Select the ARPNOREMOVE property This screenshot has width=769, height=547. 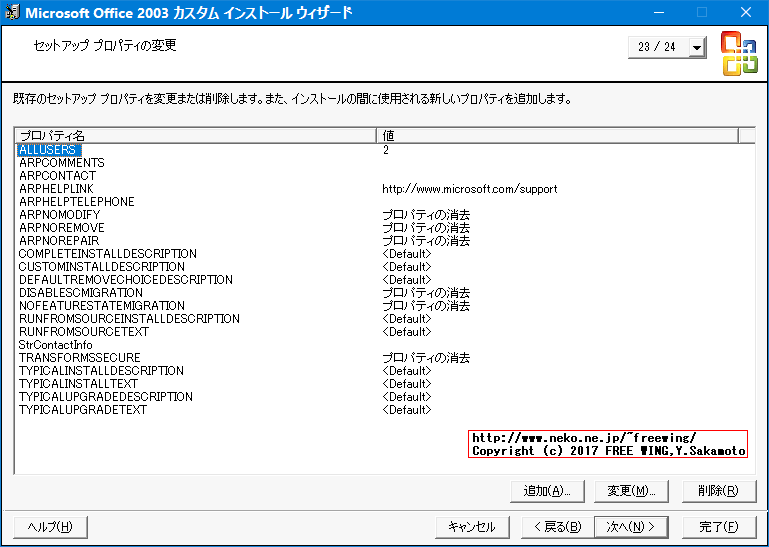(62, 228)
